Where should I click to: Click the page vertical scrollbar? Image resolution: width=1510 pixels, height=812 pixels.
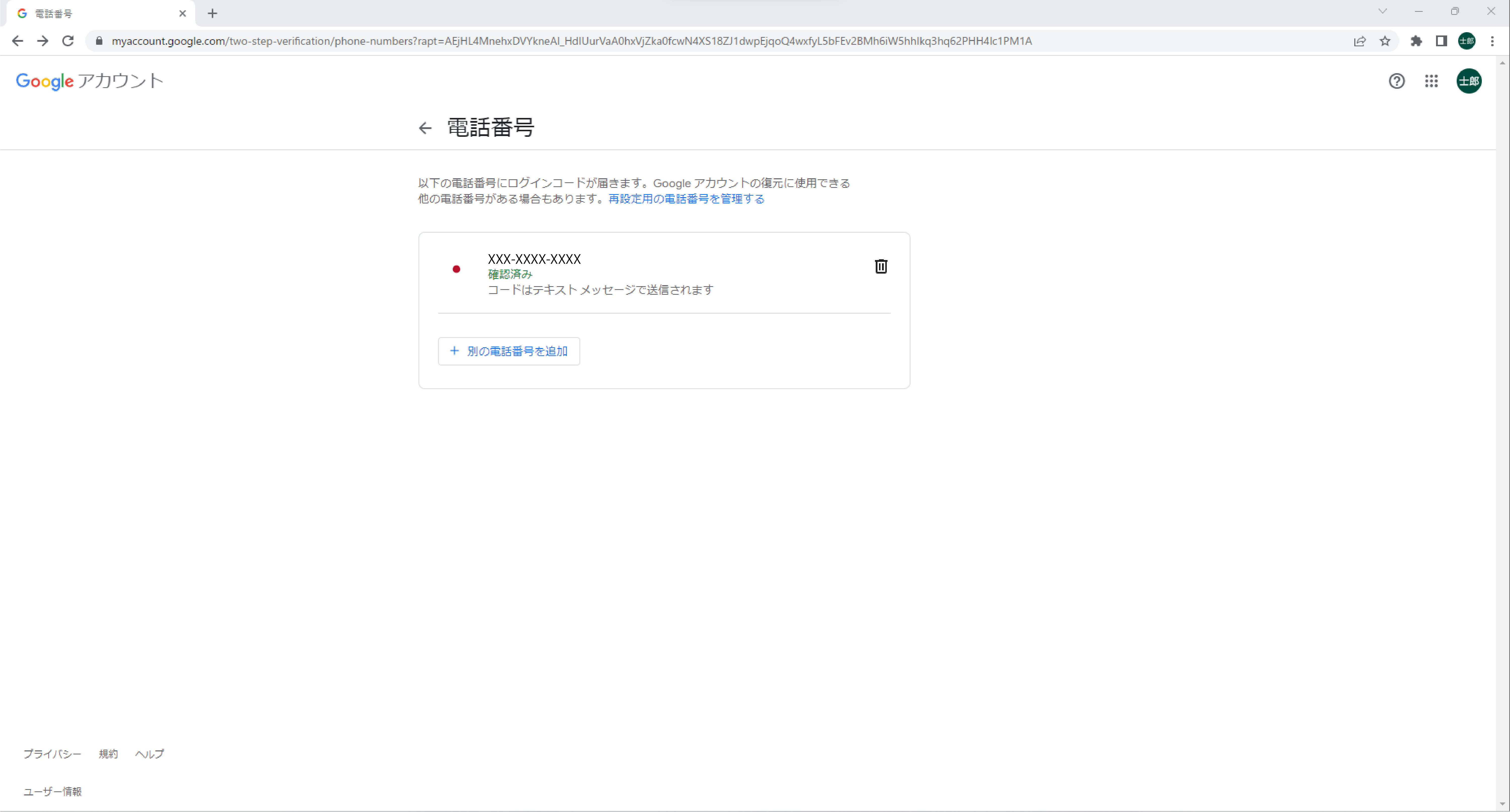pos(1502,434)
